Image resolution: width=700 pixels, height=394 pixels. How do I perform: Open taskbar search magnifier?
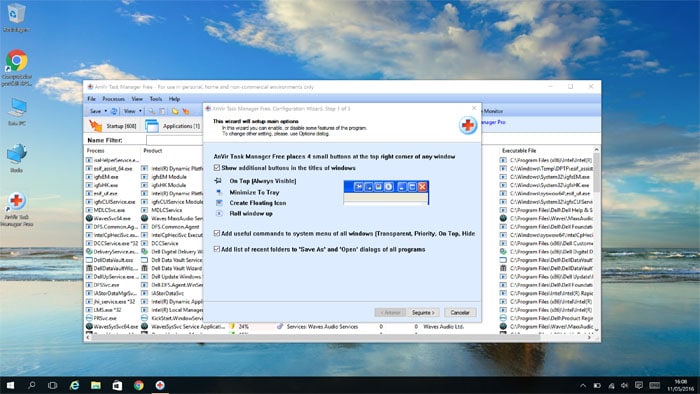coord(31,385)
